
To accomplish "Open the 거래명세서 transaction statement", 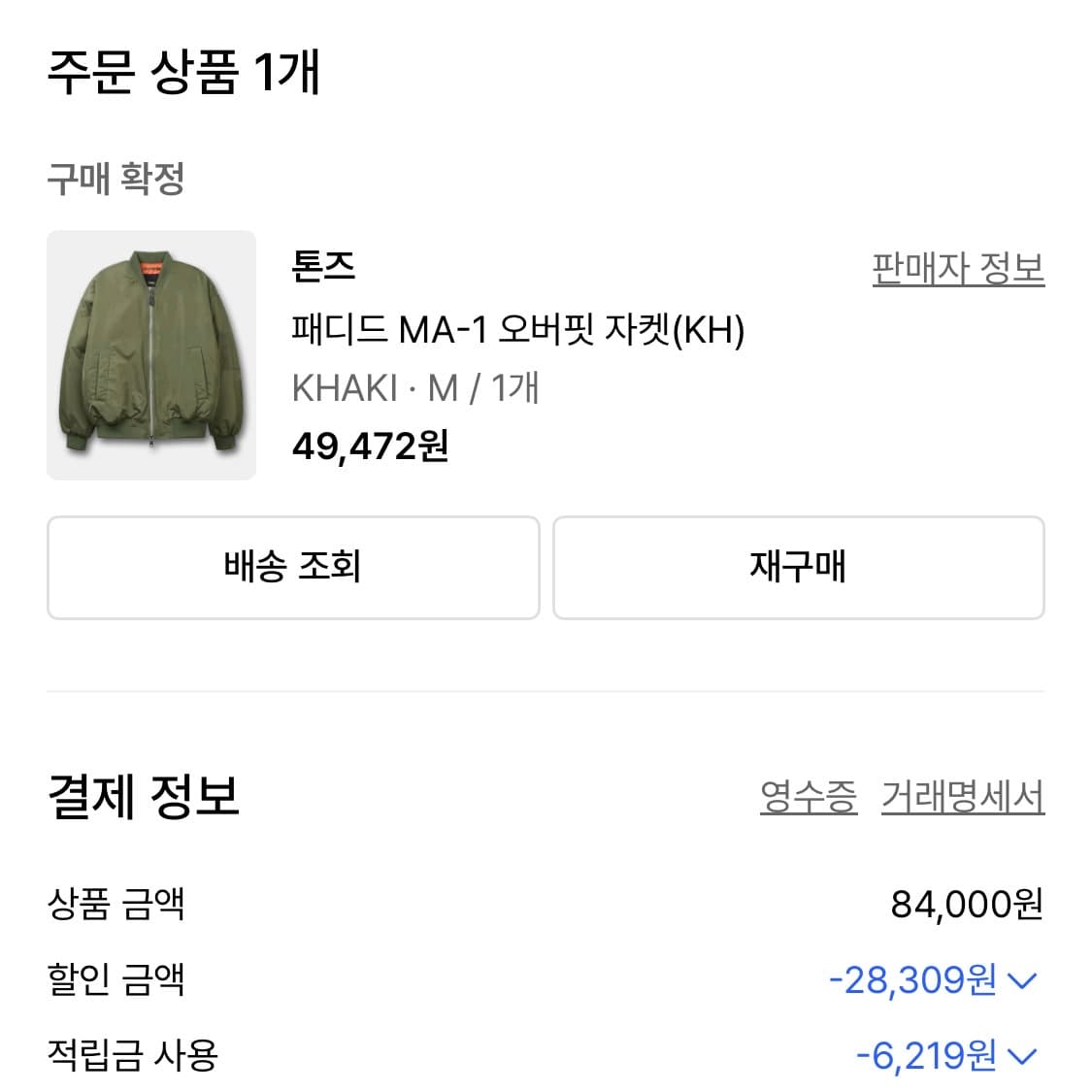I will pyautogui.click(x=962, y=798).
